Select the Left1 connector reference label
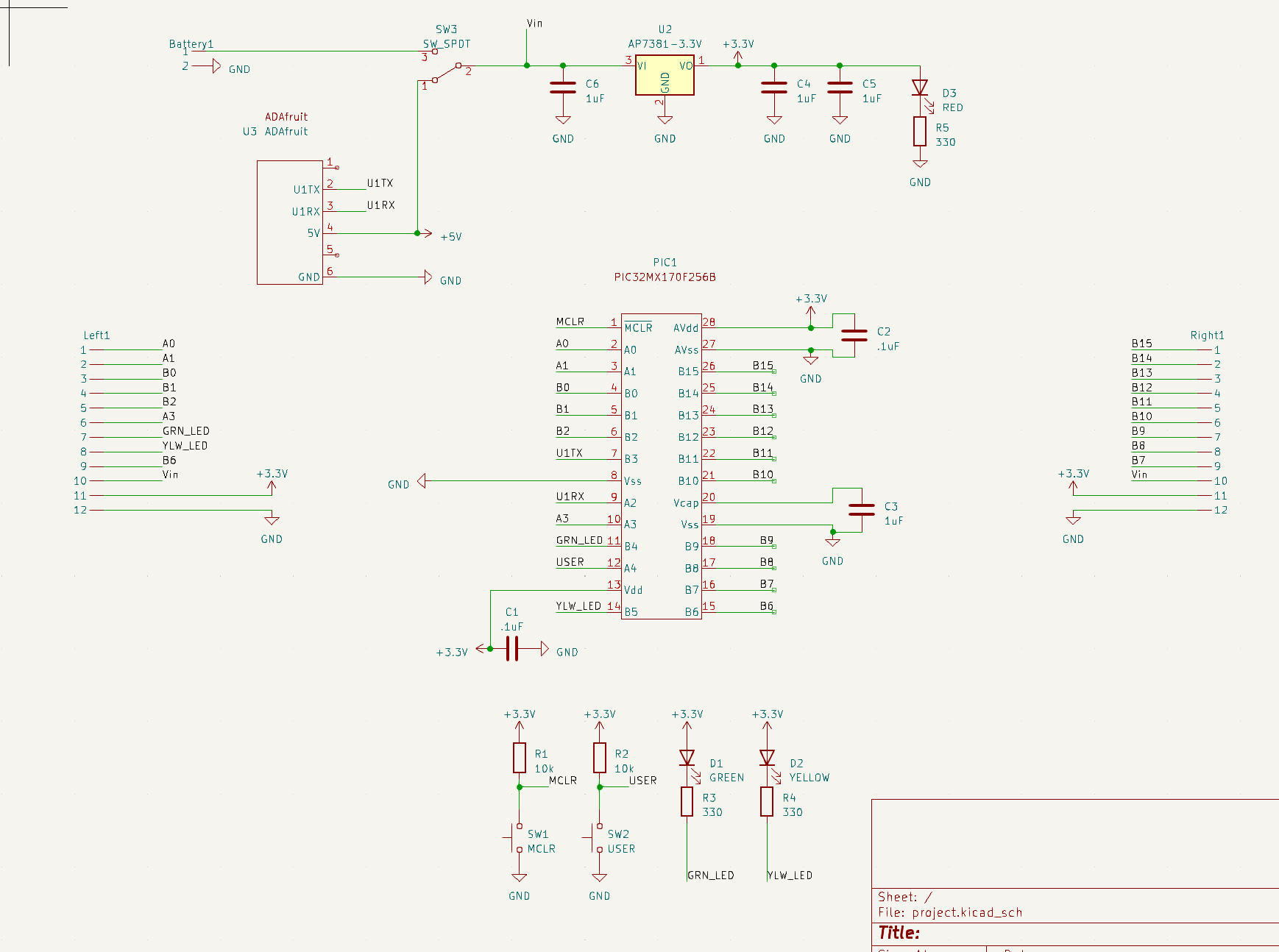Image resolution: width=1279 pixels, height=952 pixels. coord(96,335)
